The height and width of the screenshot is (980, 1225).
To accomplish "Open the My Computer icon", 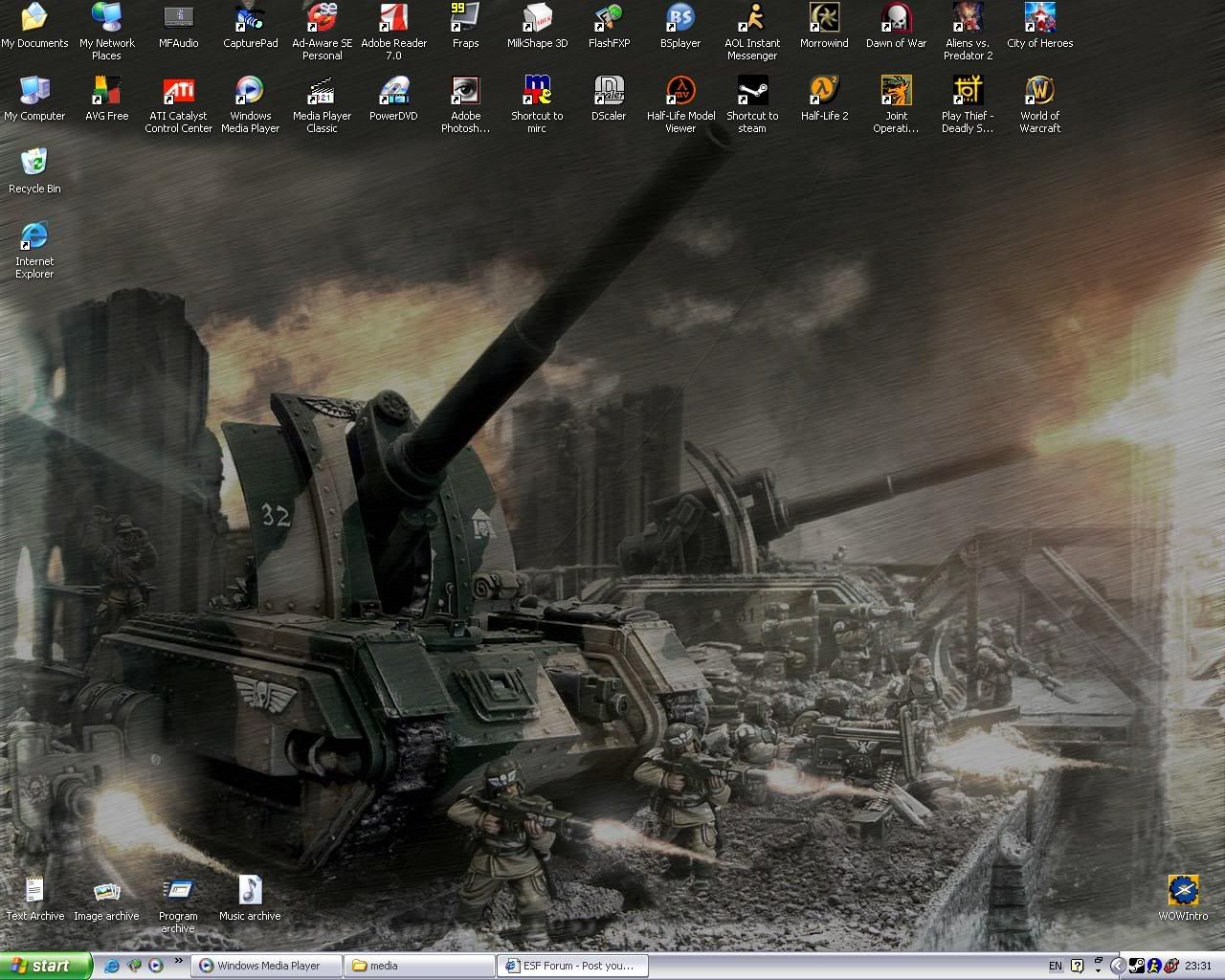I will coord(34,99).
